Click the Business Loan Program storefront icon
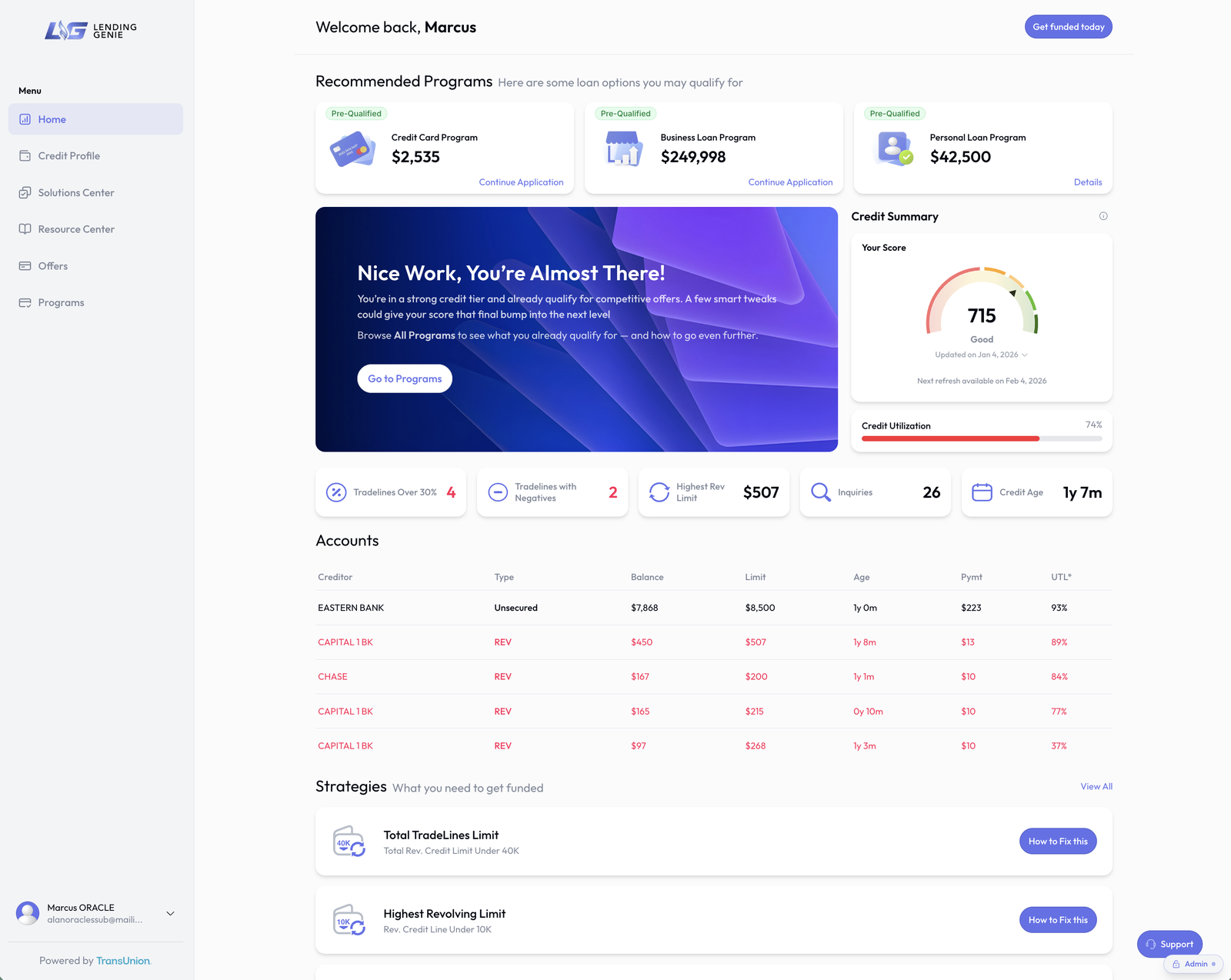Viewport: 1231px width, 980px height. pos(623,148)
